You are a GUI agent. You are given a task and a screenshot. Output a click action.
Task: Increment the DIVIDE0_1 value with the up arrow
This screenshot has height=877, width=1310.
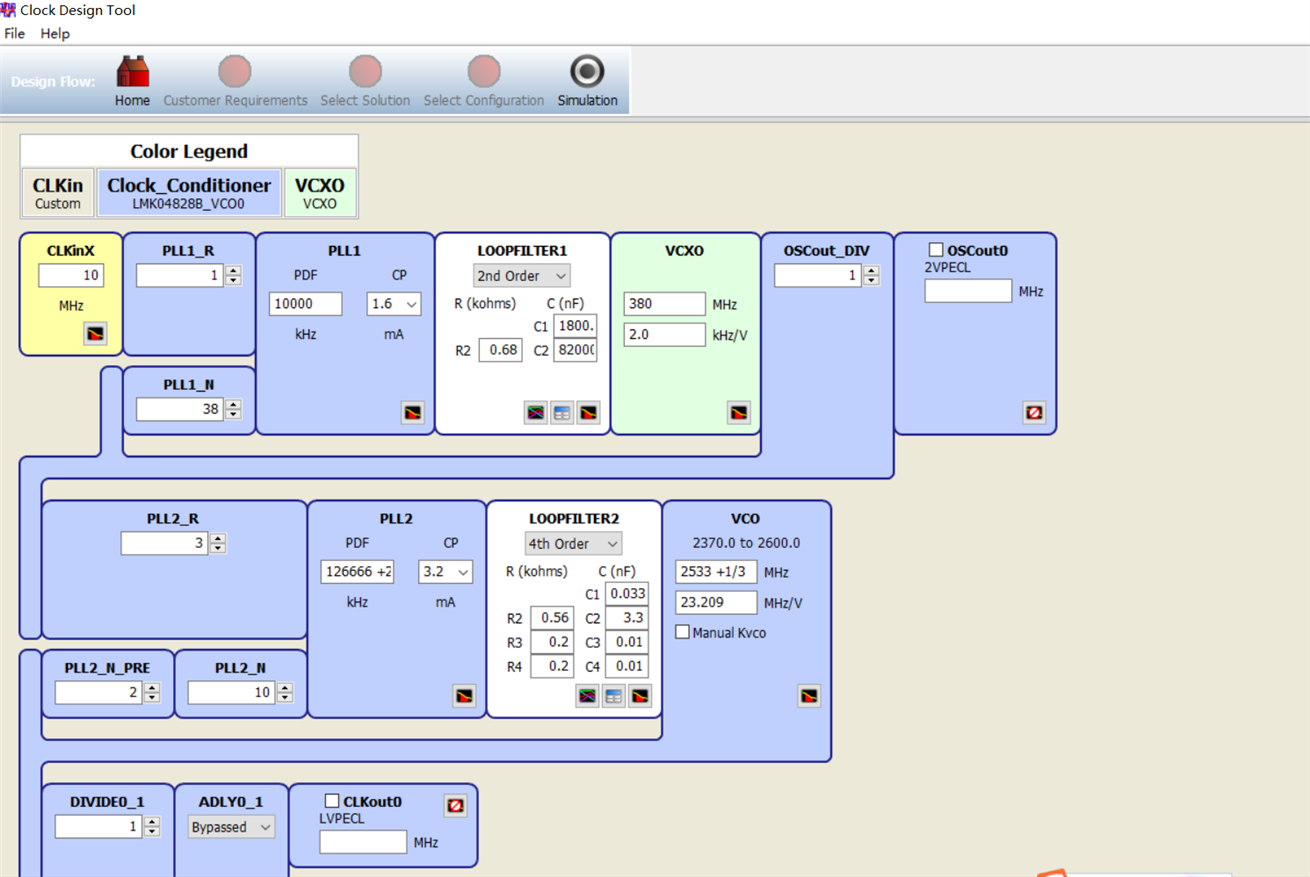click(152, 821)
